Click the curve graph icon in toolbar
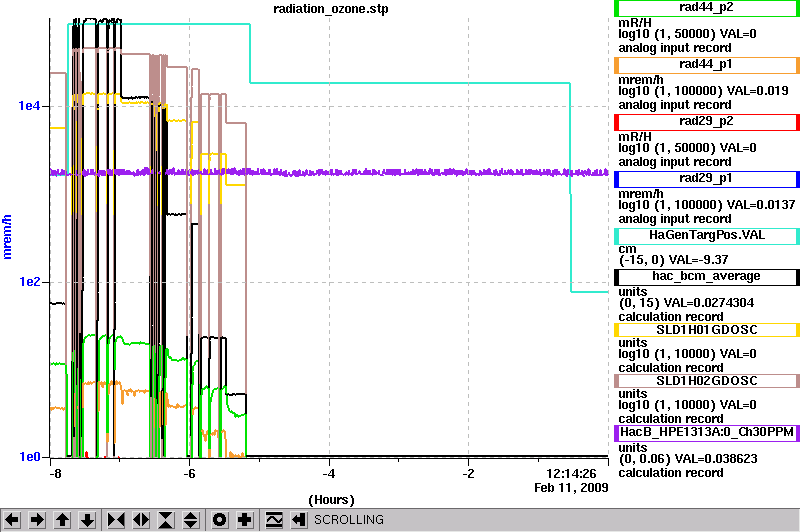Screen dimensions: 800x532 (274, 520)
